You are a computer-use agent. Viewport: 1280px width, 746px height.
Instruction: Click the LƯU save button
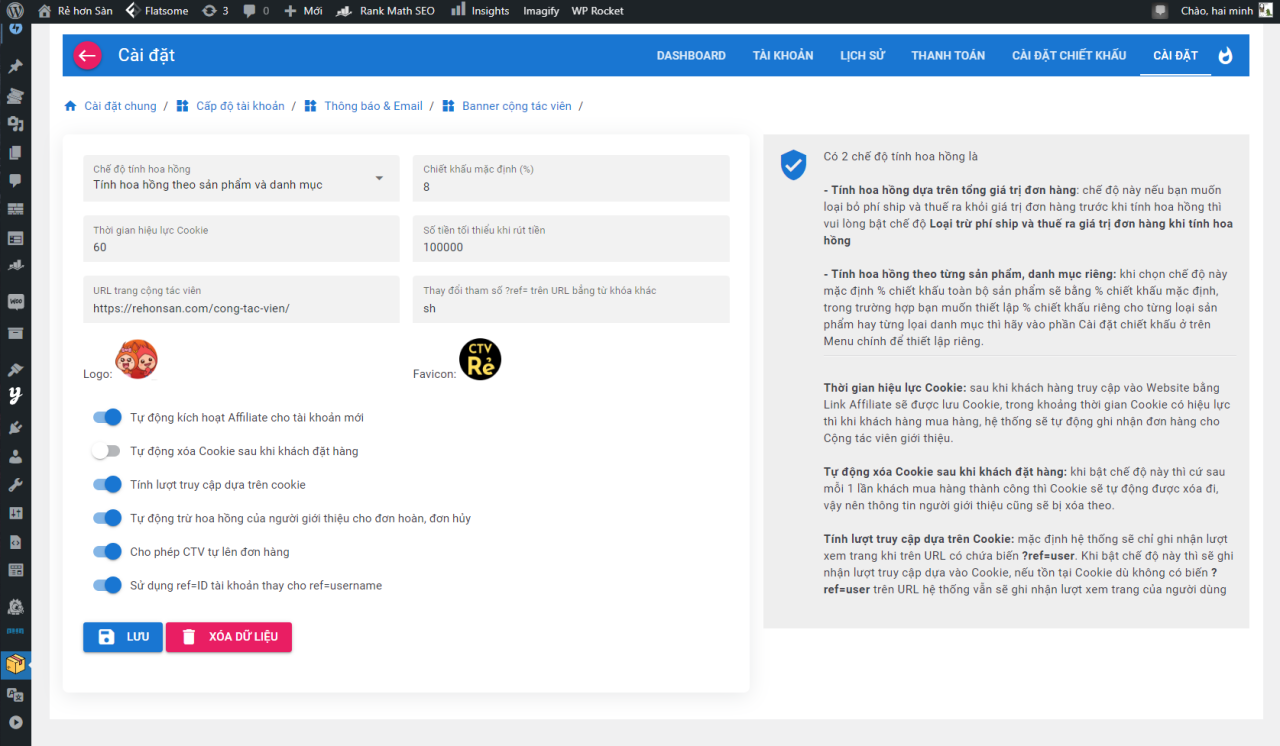[122, 637]
